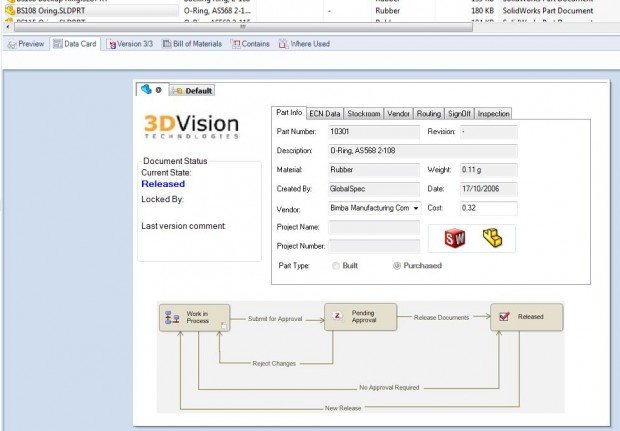Viewport: 620px width, 431px height.
Task: Click the 3DVision Technologies logo
Action: pos(191,126)
